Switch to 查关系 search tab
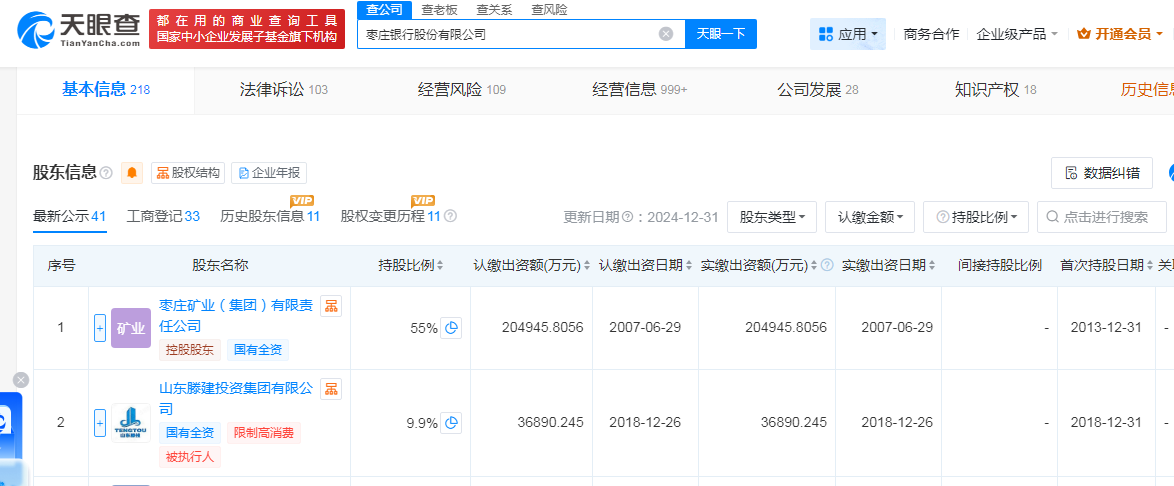 (x=494, y=10)
